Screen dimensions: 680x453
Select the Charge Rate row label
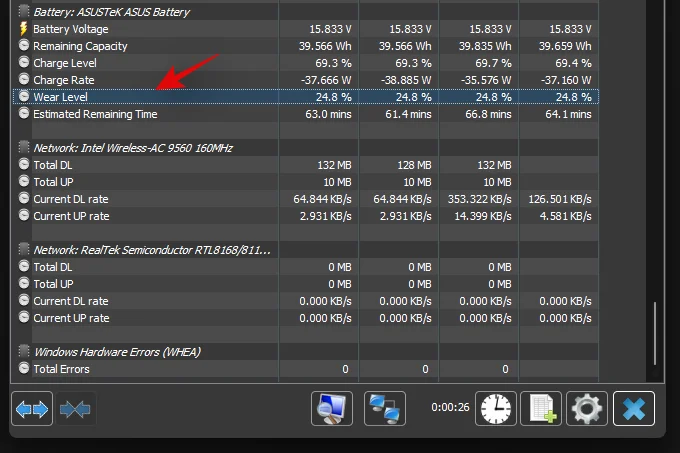[x=64, y=80]
